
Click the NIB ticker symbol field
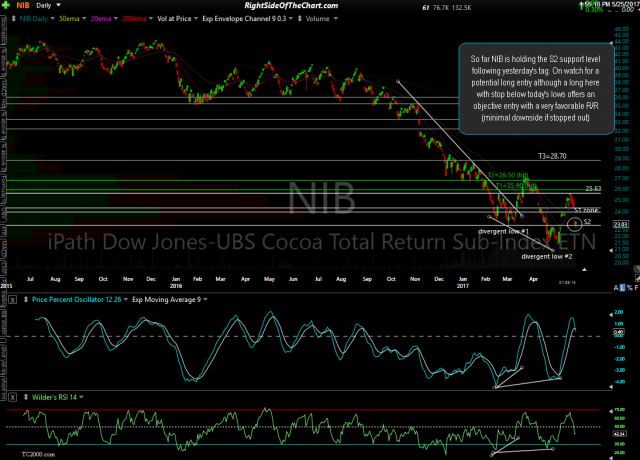click(x=22, y=6)
